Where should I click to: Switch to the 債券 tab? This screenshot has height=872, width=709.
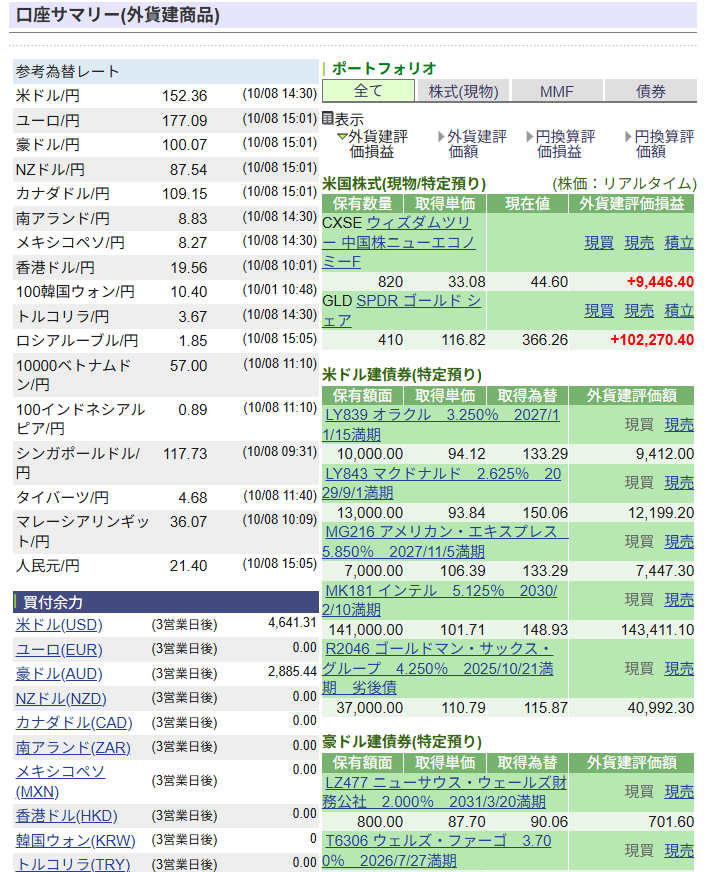pyautogui.click(x=650, y=91)
